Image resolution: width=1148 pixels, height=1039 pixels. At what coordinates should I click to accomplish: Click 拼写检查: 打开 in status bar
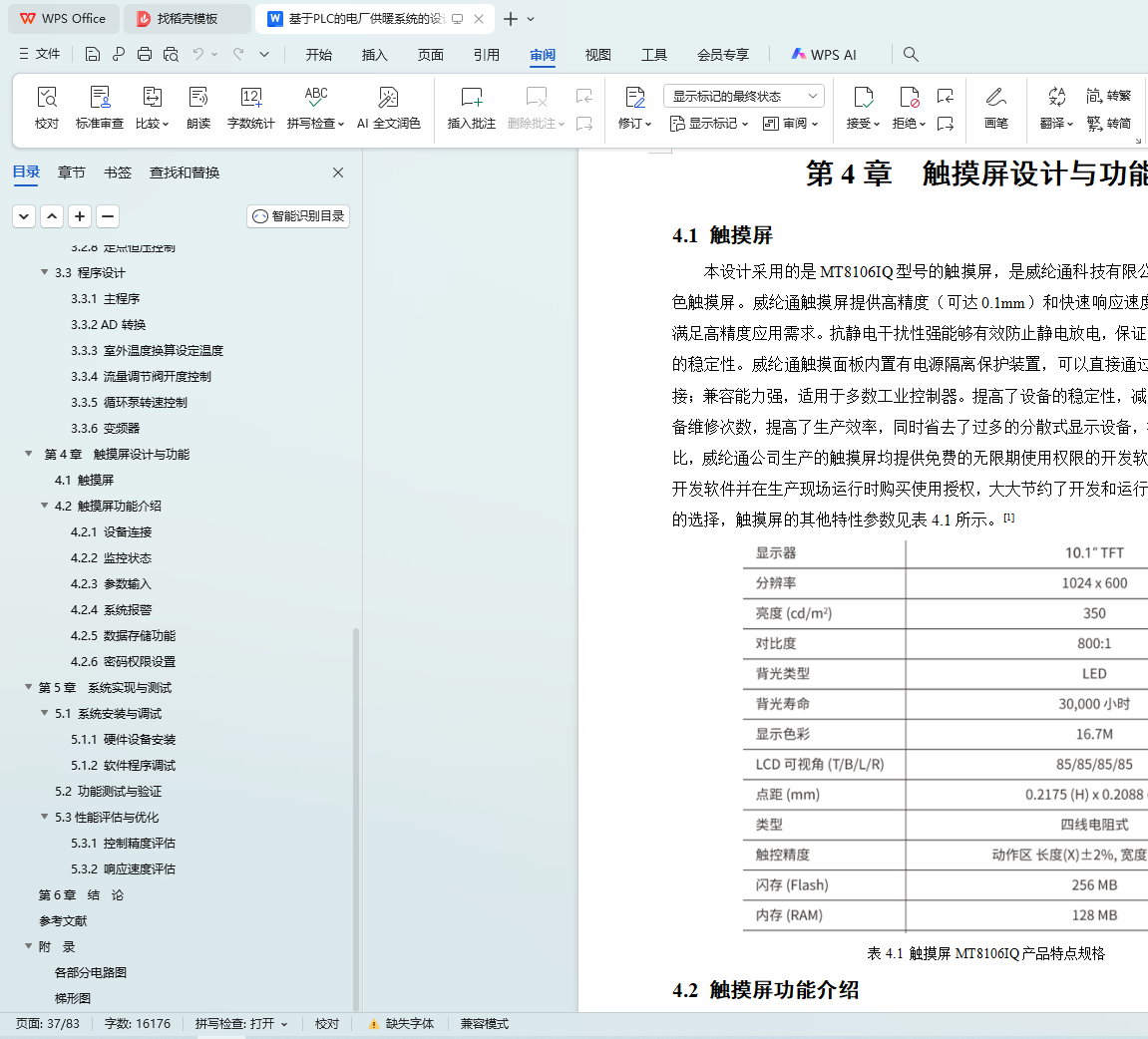pos(241,1024)
